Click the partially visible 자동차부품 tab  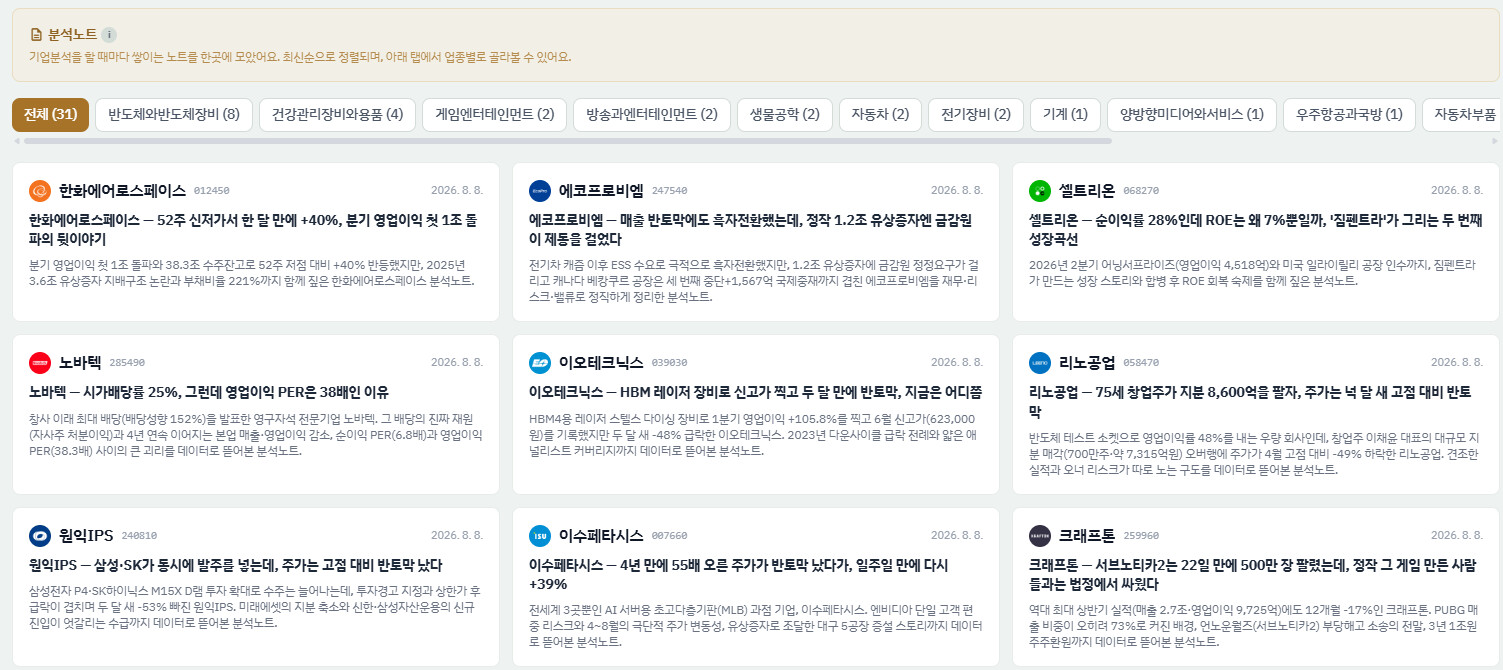click(1462, 114)
